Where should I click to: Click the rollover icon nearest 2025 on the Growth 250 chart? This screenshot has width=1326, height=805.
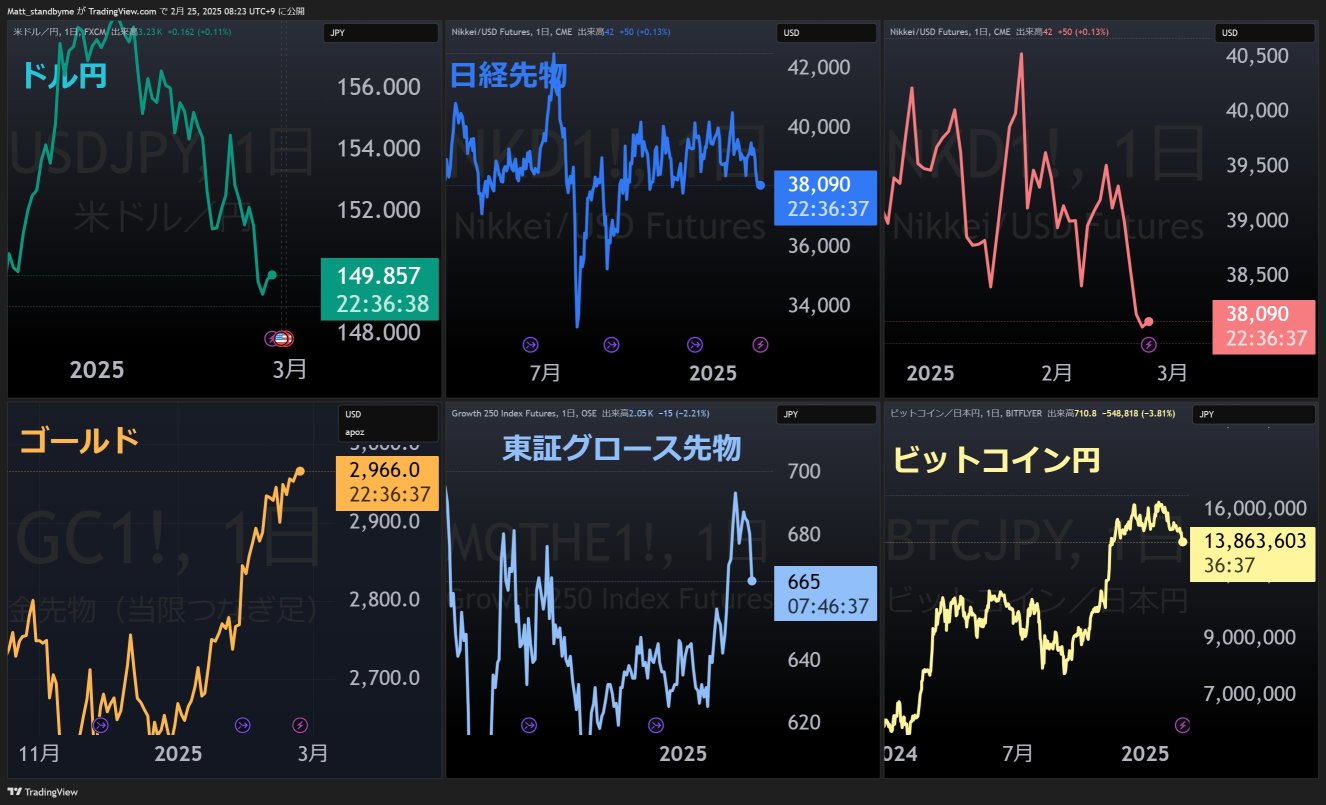click(655, 725)
